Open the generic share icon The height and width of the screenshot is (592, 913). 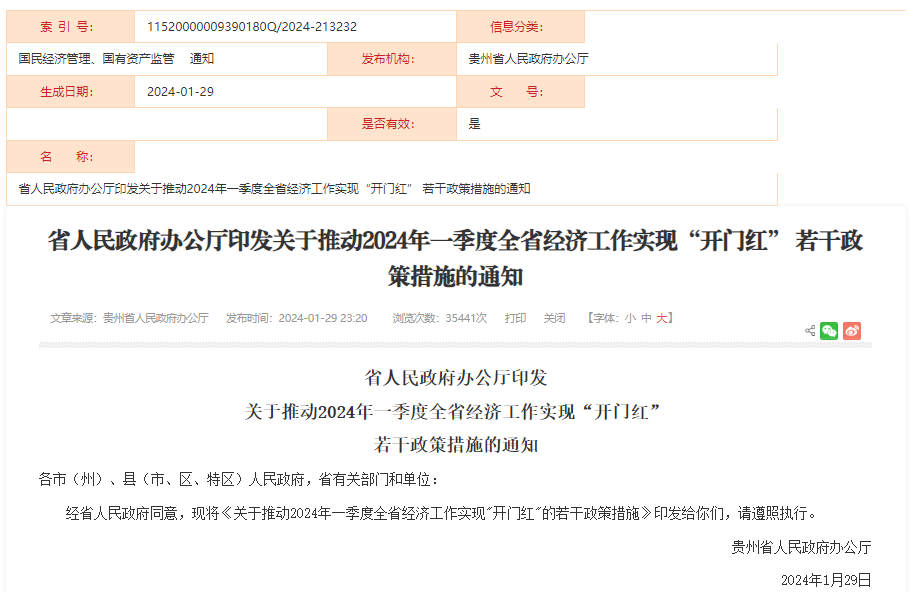click(x=808, y=330)
